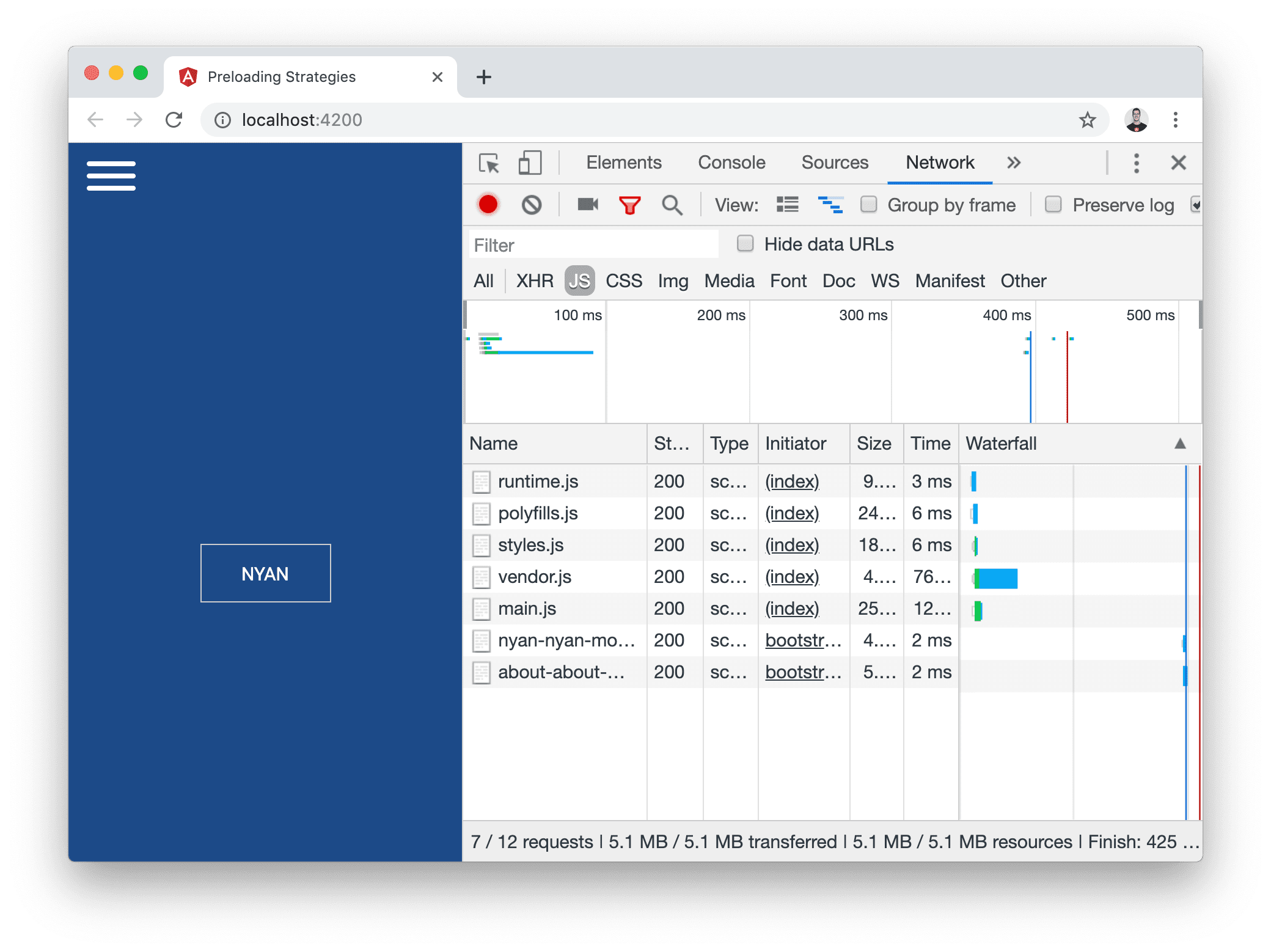1271x952 pixels.
Task: Click the NYAN button on the page
Action: (265, 573)
